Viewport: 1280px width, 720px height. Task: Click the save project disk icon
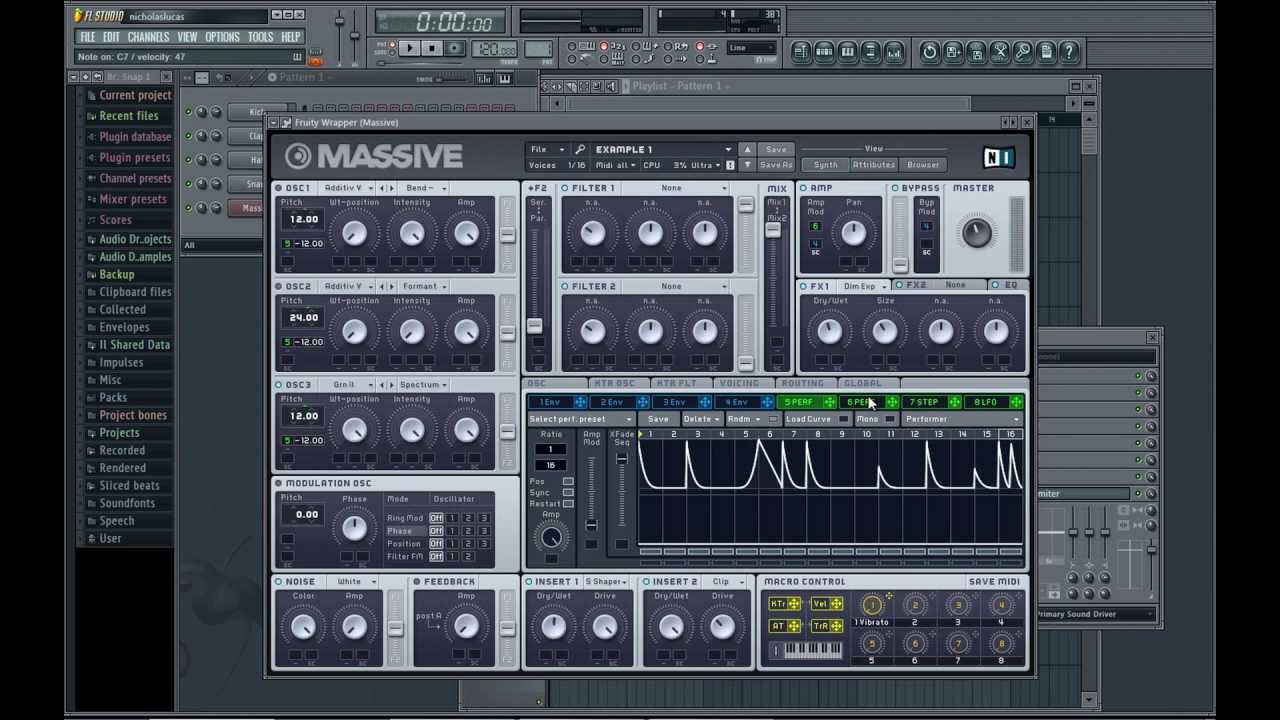point(953,52)
